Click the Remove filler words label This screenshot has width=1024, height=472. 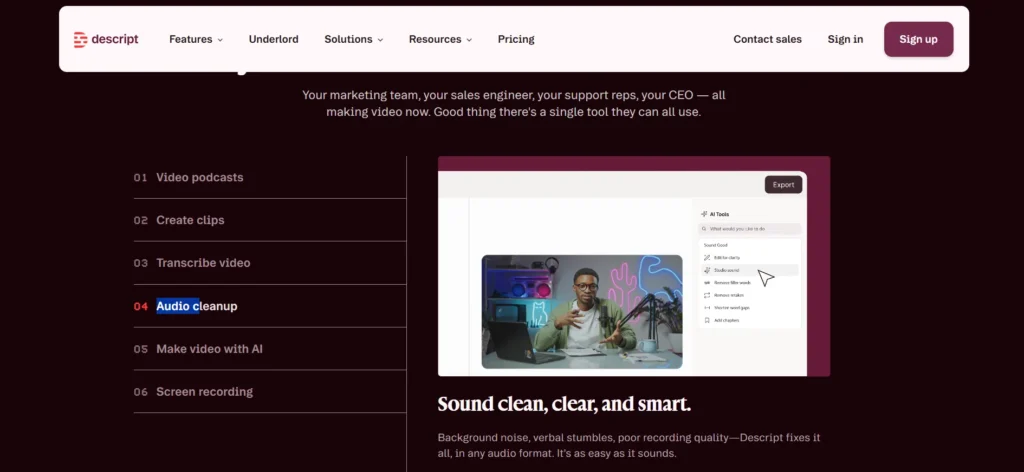(x=732, y=283)
